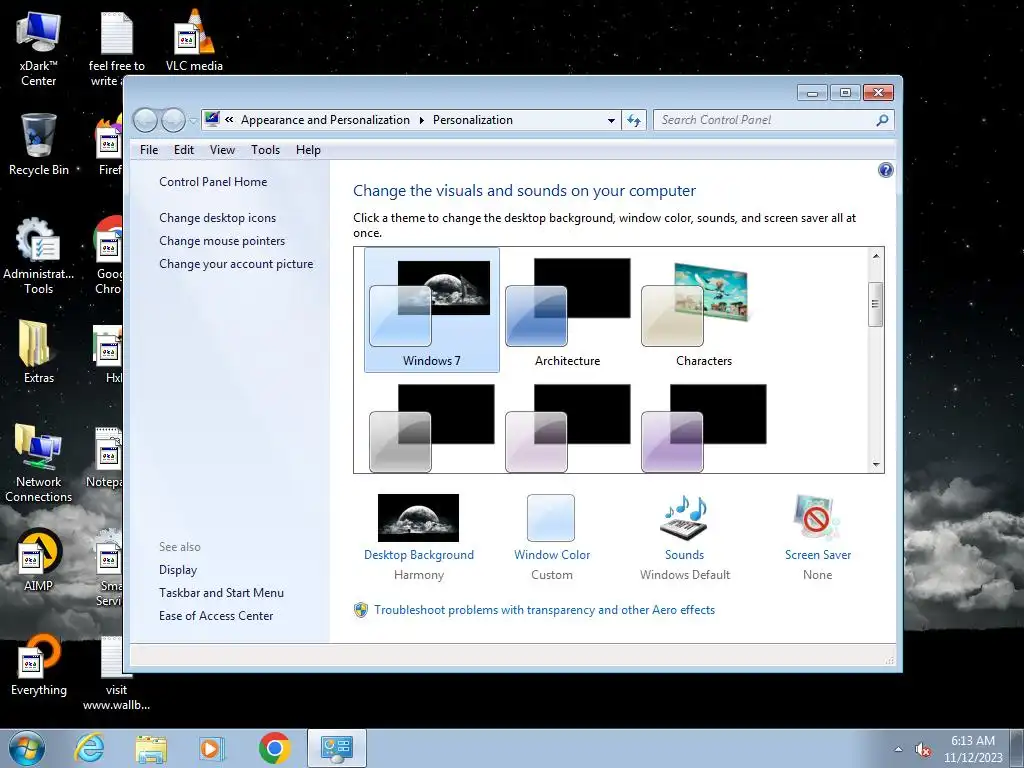Select Administrative Tools desktop icon

(39, 257)
